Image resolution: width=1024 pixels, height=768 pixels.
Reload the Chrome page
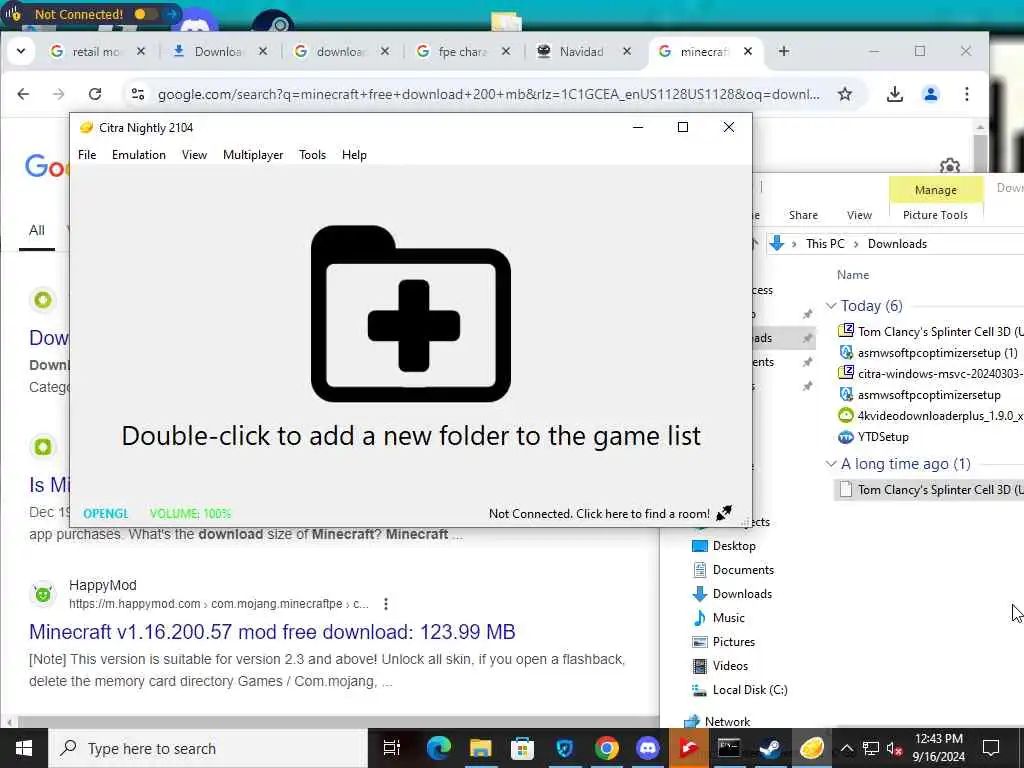[95, 94]
